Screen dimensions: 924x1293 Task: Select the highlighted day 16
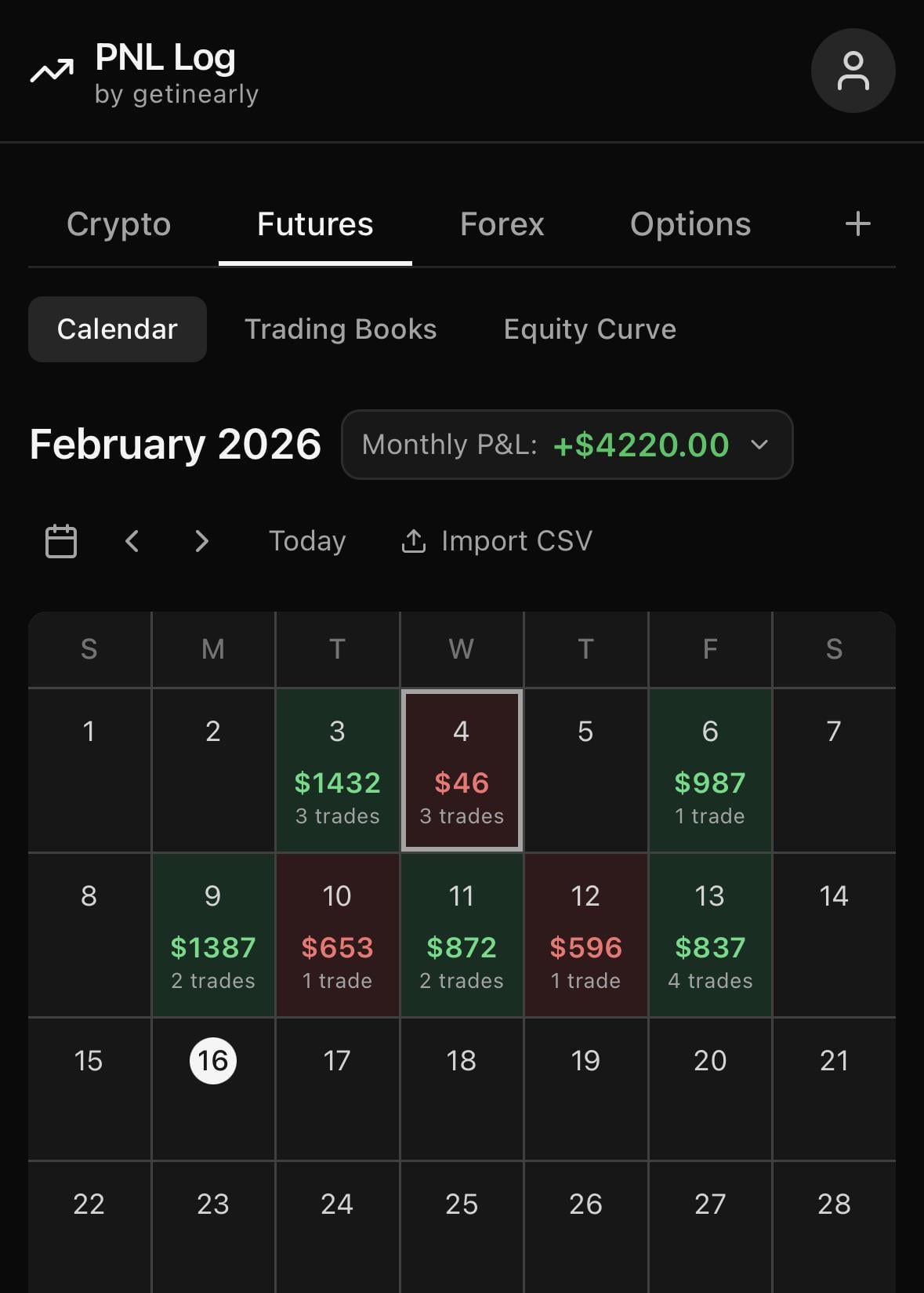tap(213, 1061)
